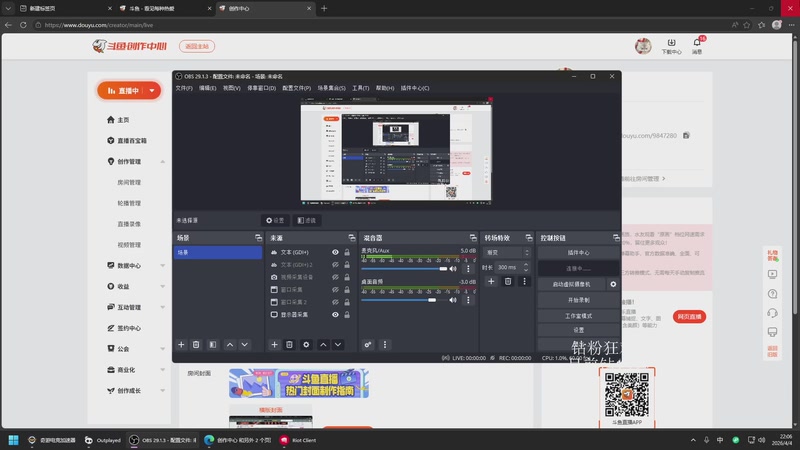Move source down with the 来源 panel down arrow

338,345
